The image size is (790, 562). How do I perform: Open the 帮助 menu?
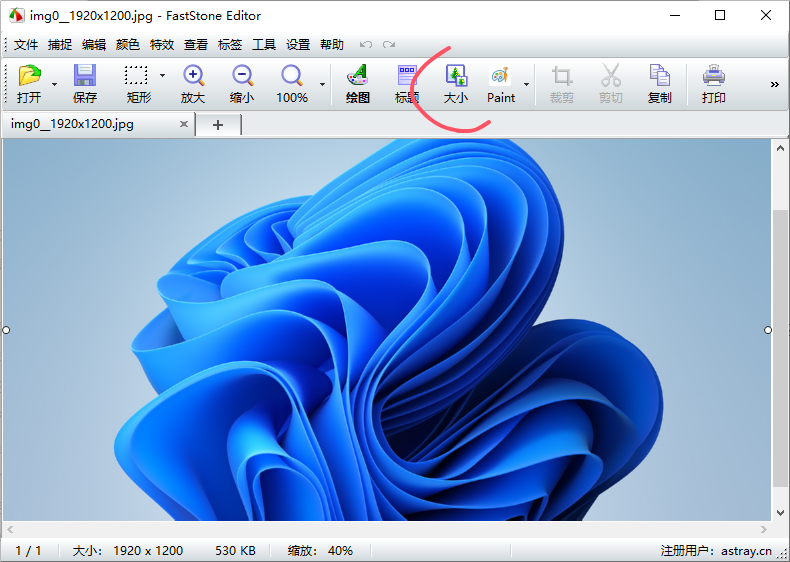coord(332,45)
